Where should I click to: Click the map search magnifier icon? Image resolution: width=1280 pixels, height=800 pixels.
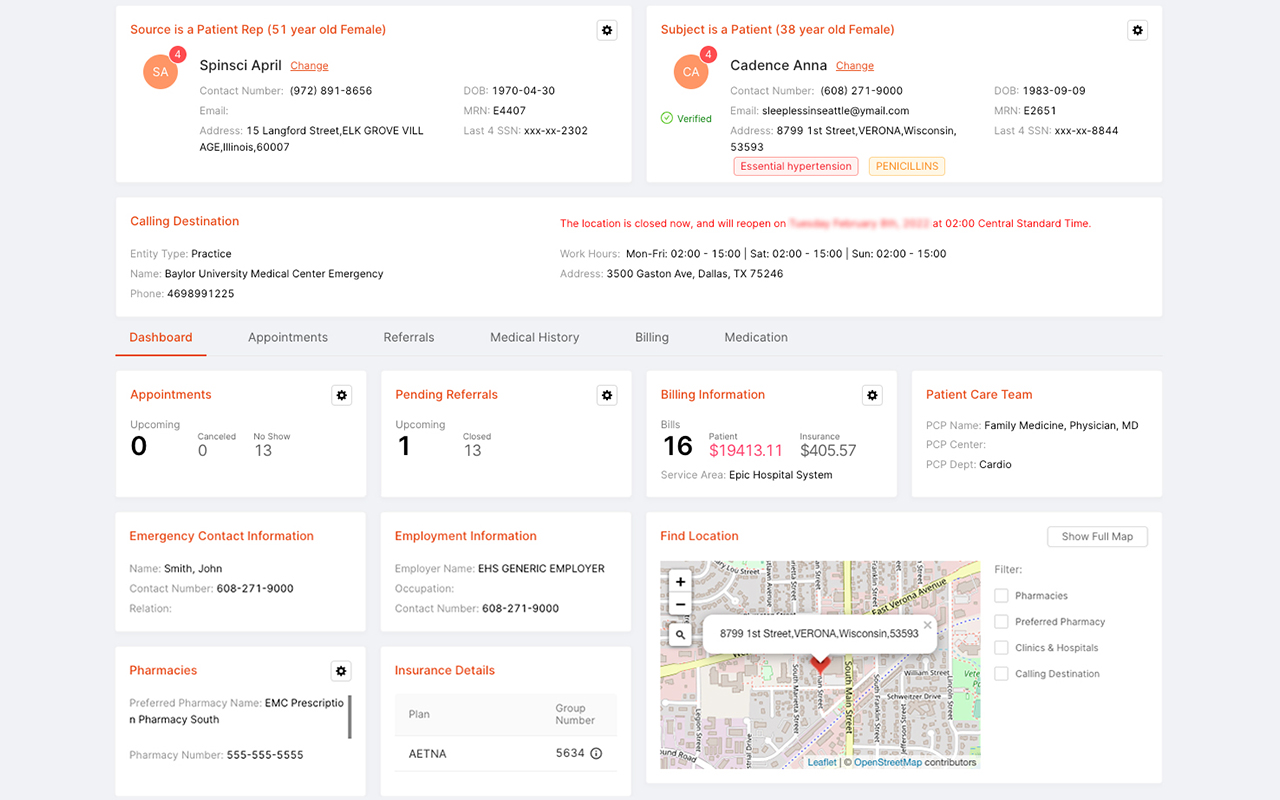(680, 634)
